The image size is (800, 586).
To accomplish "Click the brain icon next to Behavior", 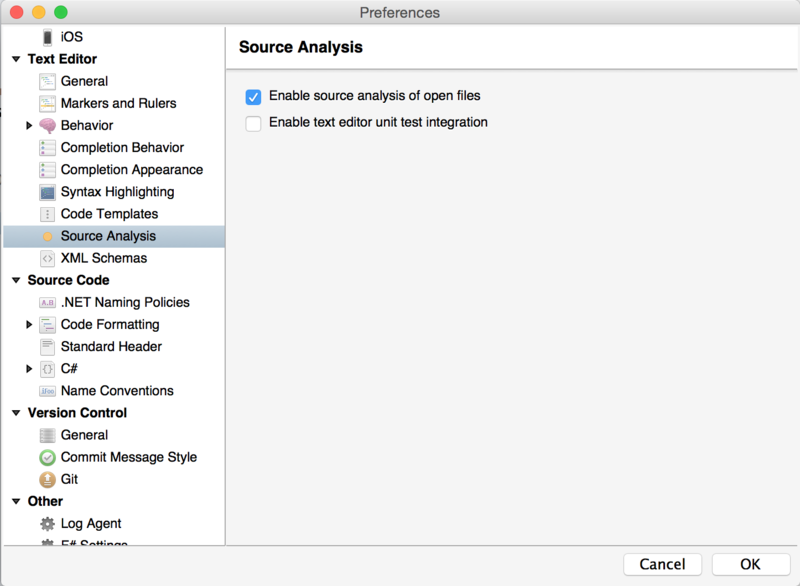I will (47, 125).
